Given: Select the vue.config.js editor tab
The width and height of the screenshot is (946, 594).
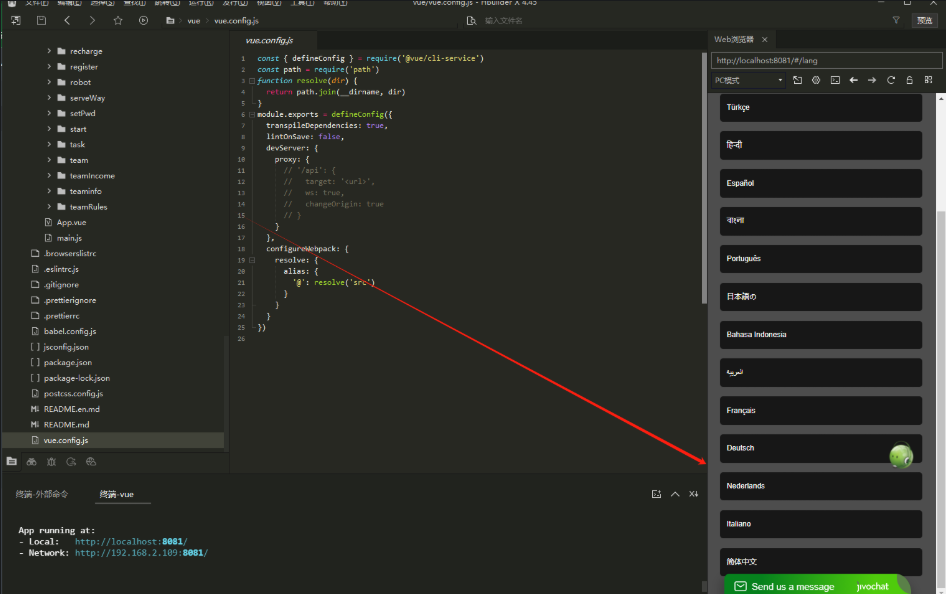Looking at the screenshot, I should pos(269,40).
